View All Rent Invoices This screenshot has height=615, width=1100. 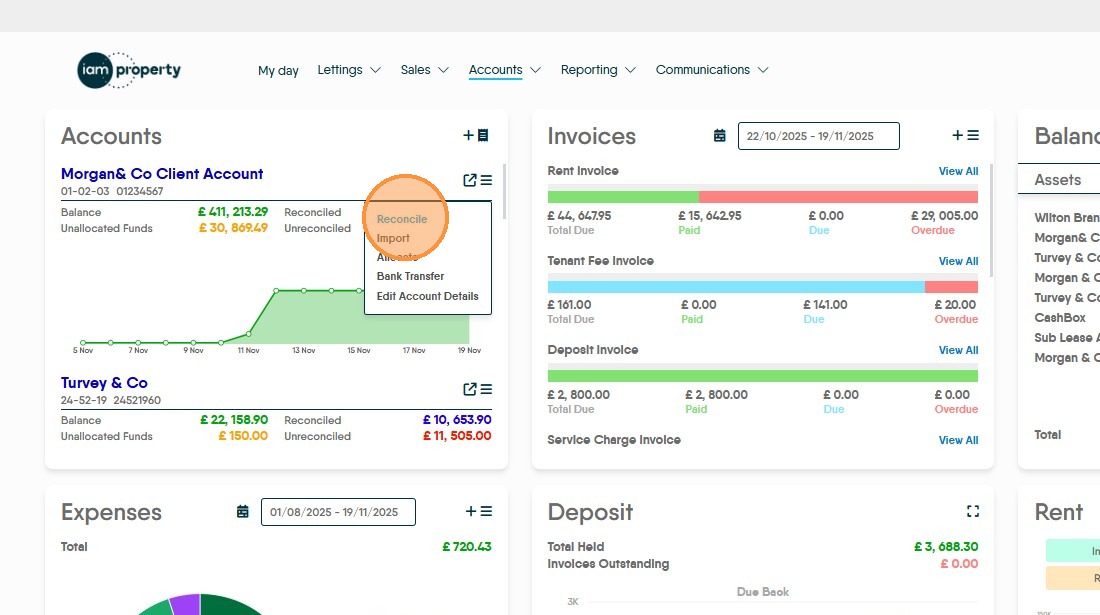coord(958,171)
